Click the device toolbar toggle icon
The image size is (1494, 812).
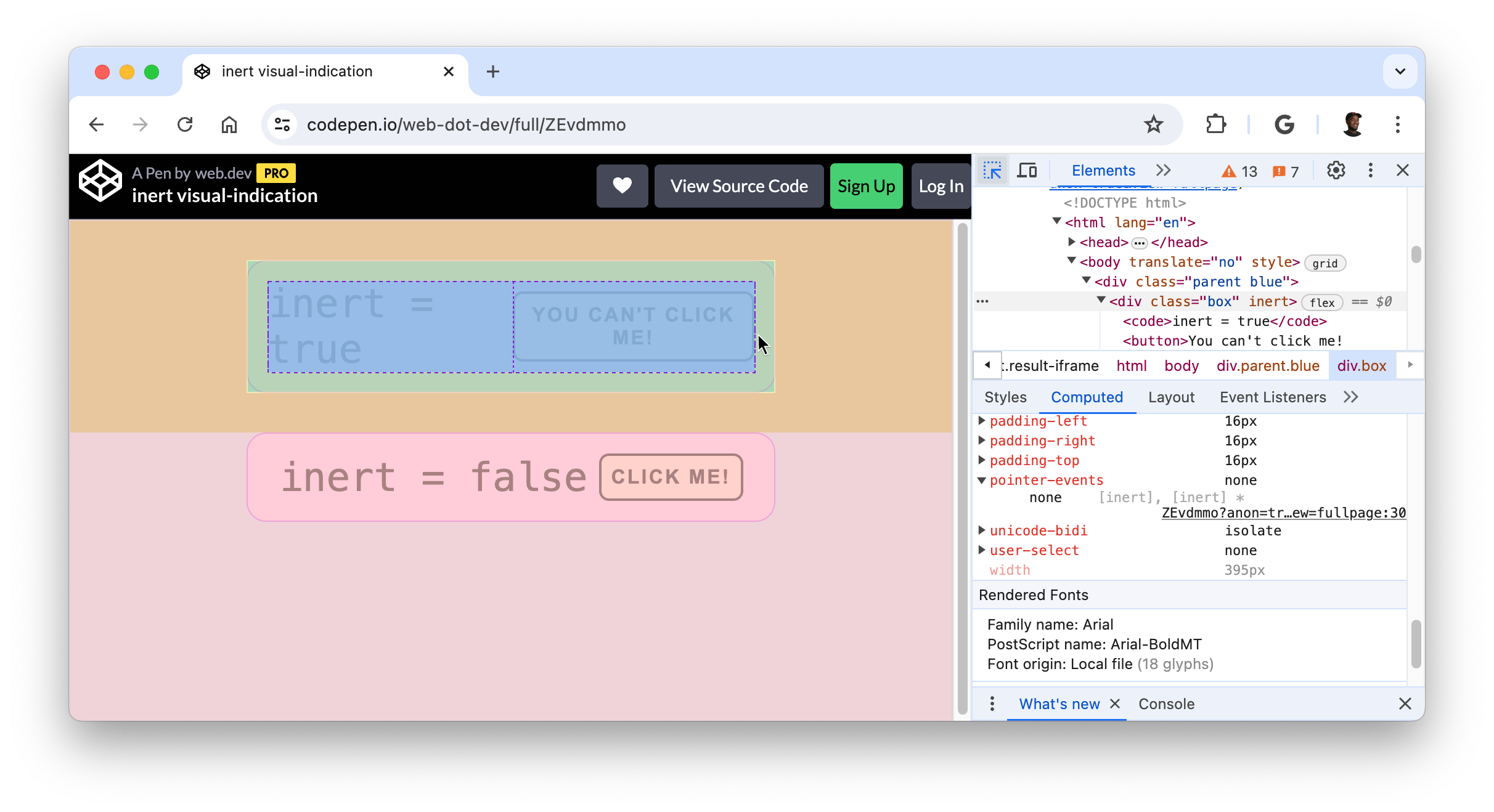[1026, 170]
